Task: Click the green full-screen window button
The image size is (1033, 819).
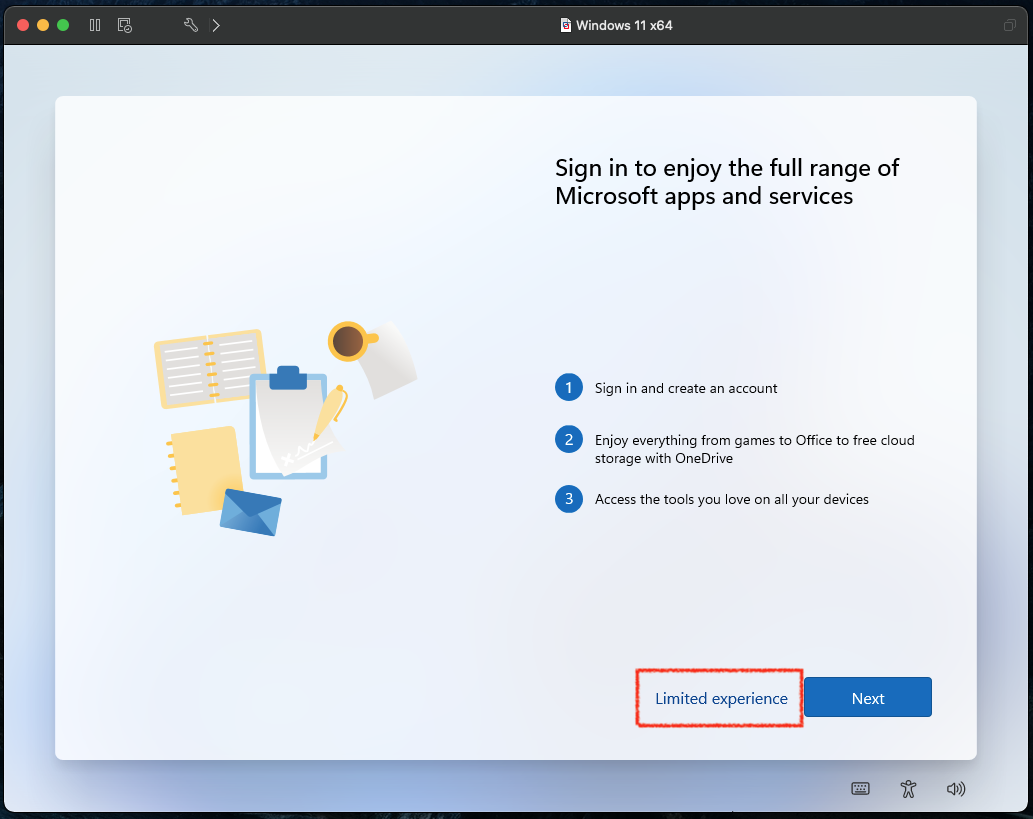Action: point(63,25)
